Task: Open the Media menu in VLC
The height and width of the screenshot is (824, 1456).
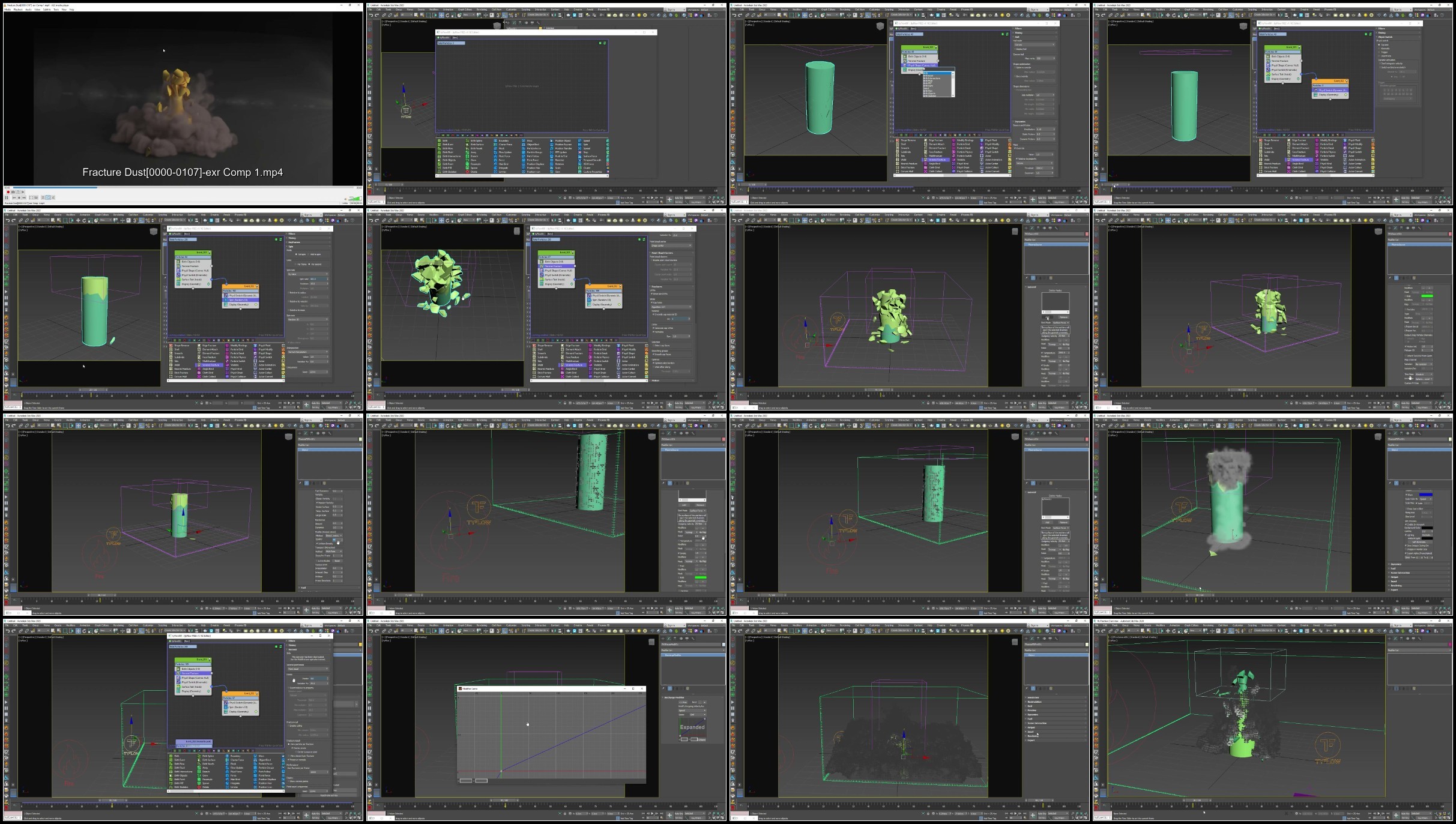Action: pos(8,10)
